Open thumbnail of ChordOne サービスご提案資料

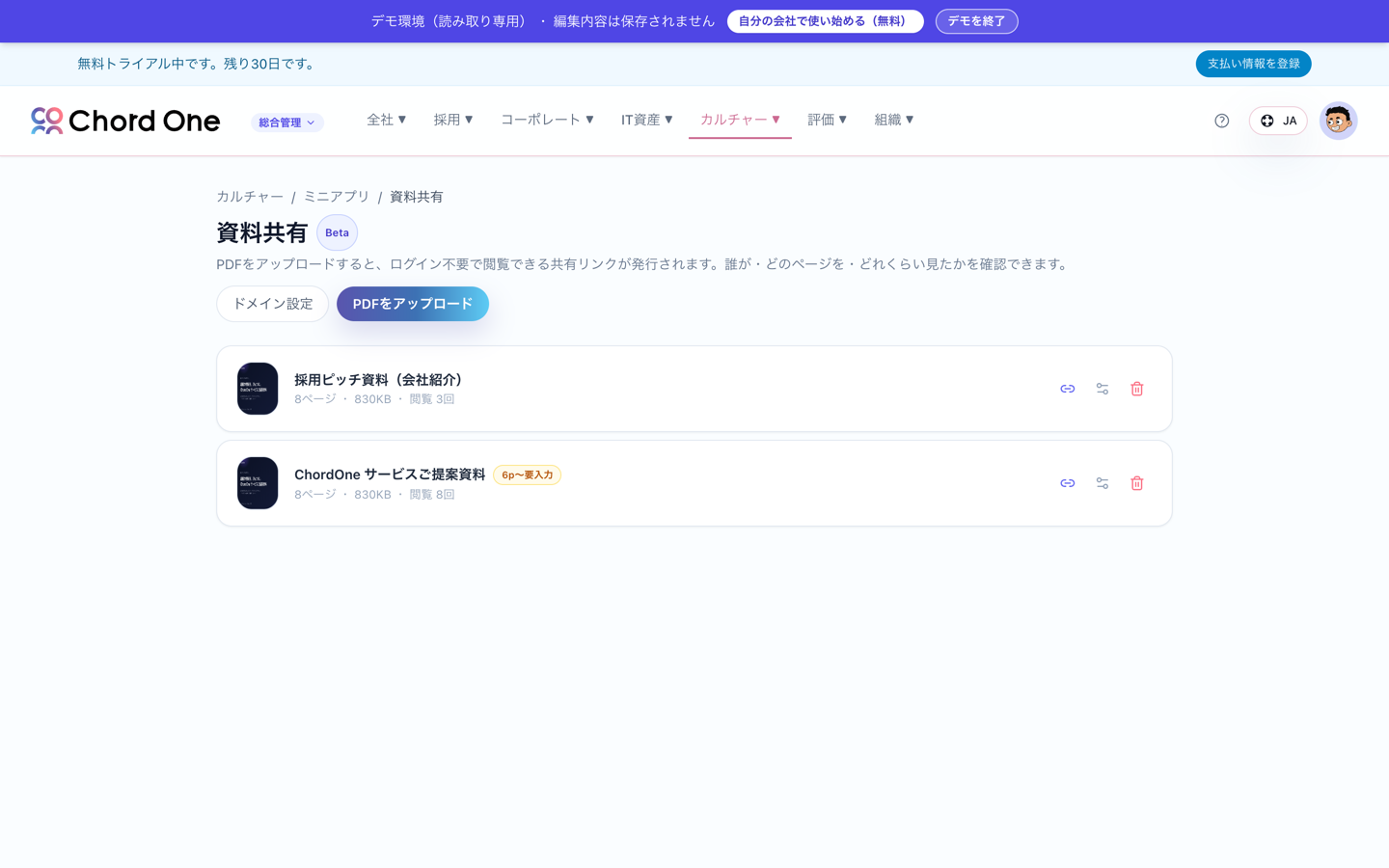[x=258, y=483]
